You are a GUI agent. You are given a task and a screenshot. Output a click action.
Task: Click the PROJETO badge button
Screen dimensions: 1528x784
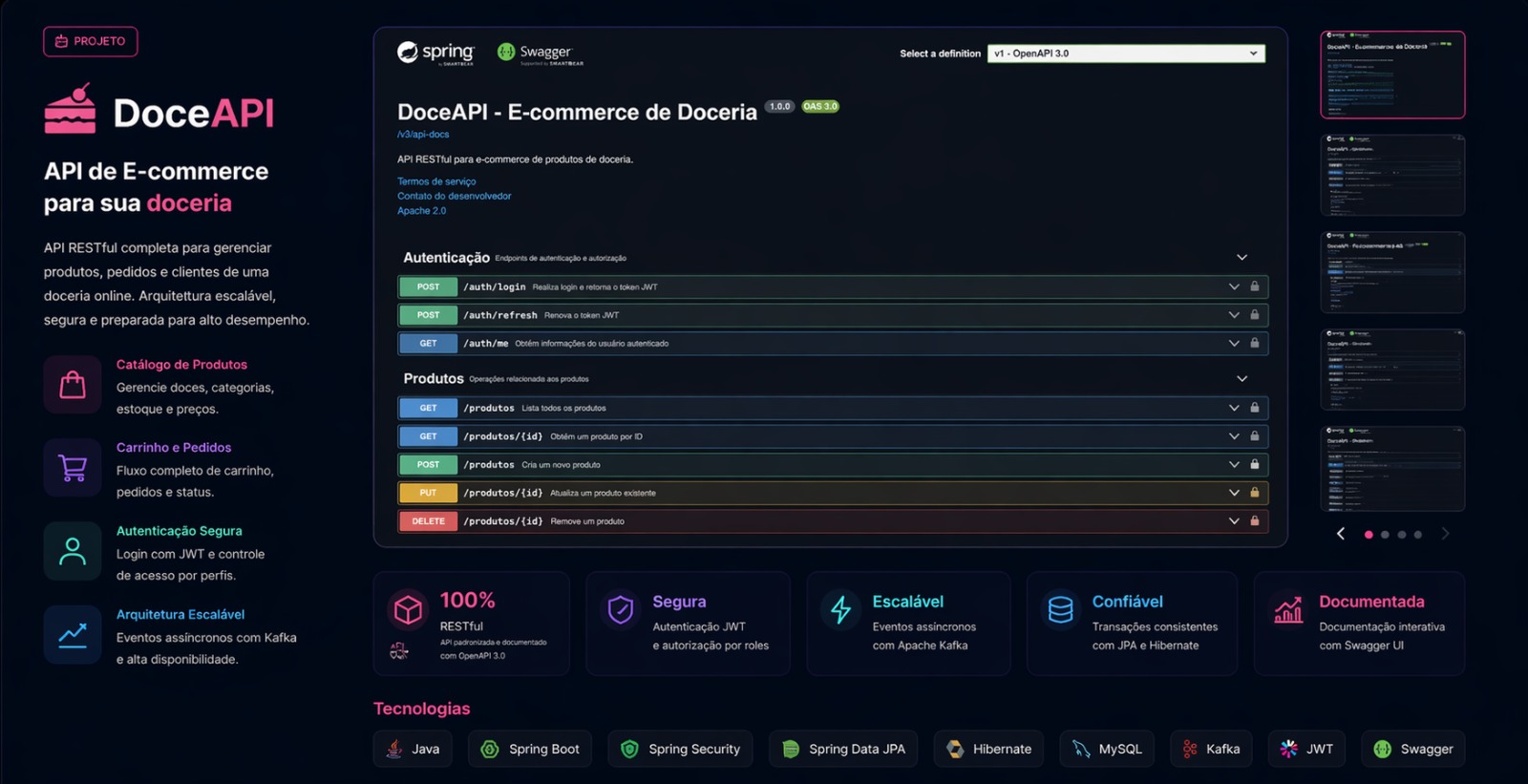pos(91,41)
